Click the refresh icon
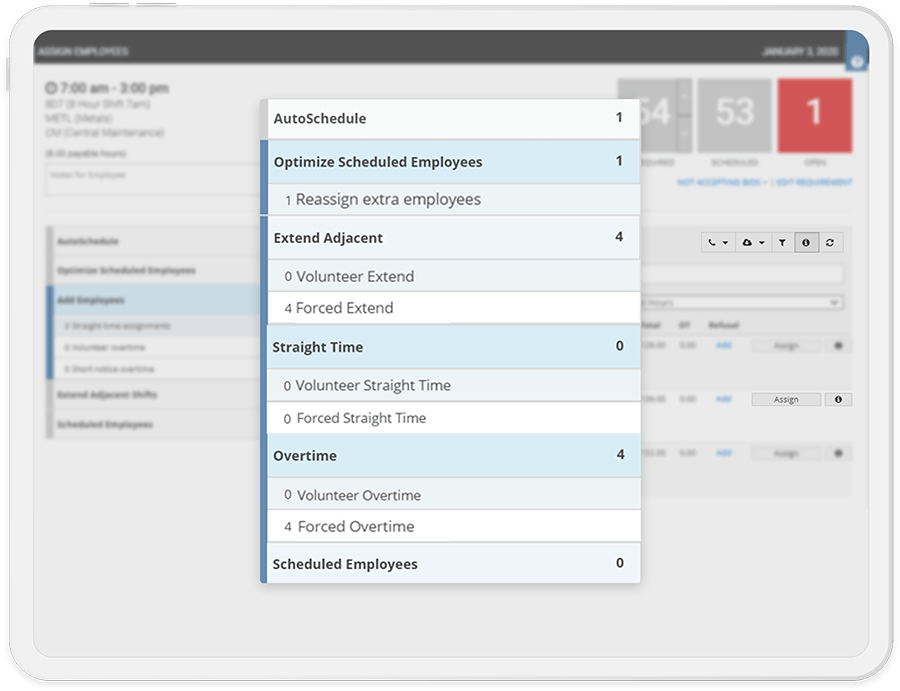 click(x=829, y=242)
